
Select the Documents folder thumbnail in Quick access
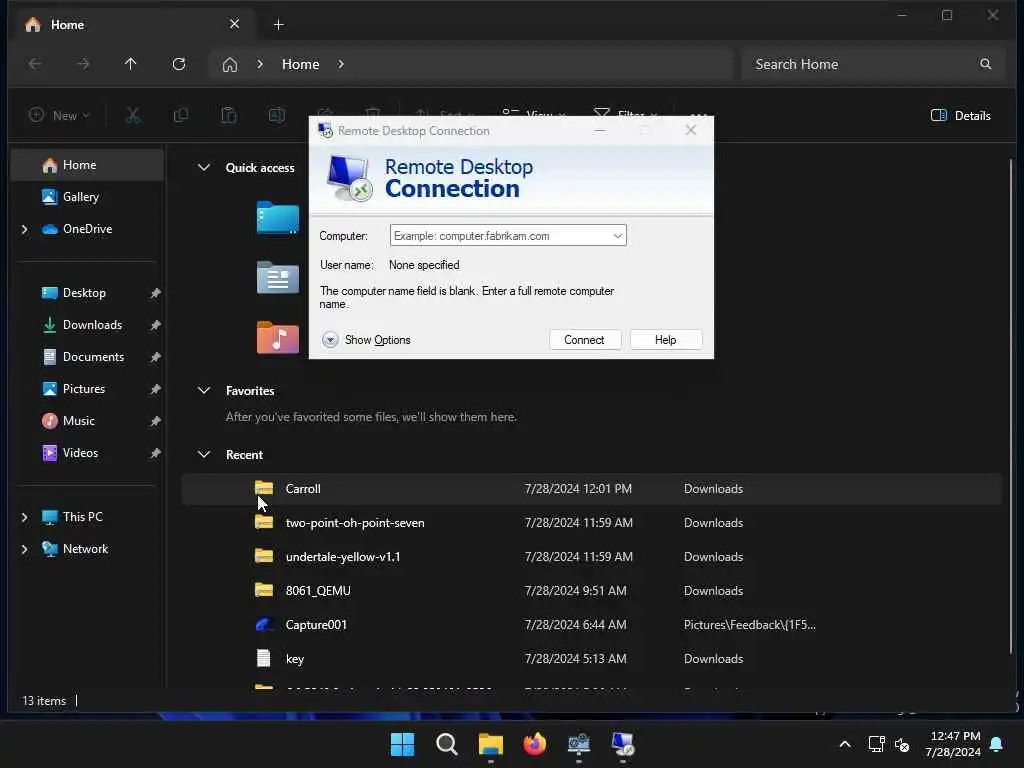(x=278, y=278)
